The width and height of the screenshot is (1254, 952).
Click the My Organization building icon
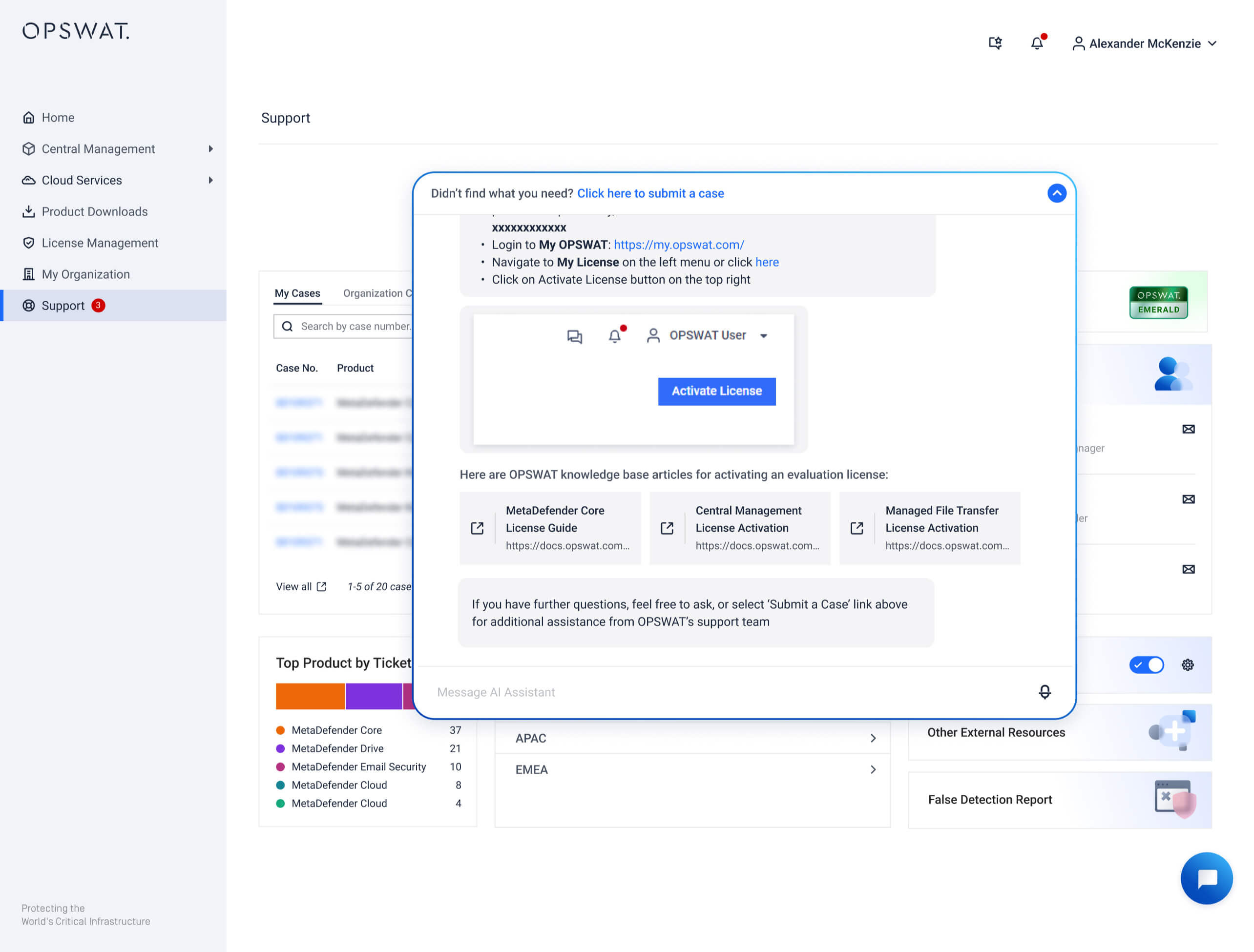29,274
